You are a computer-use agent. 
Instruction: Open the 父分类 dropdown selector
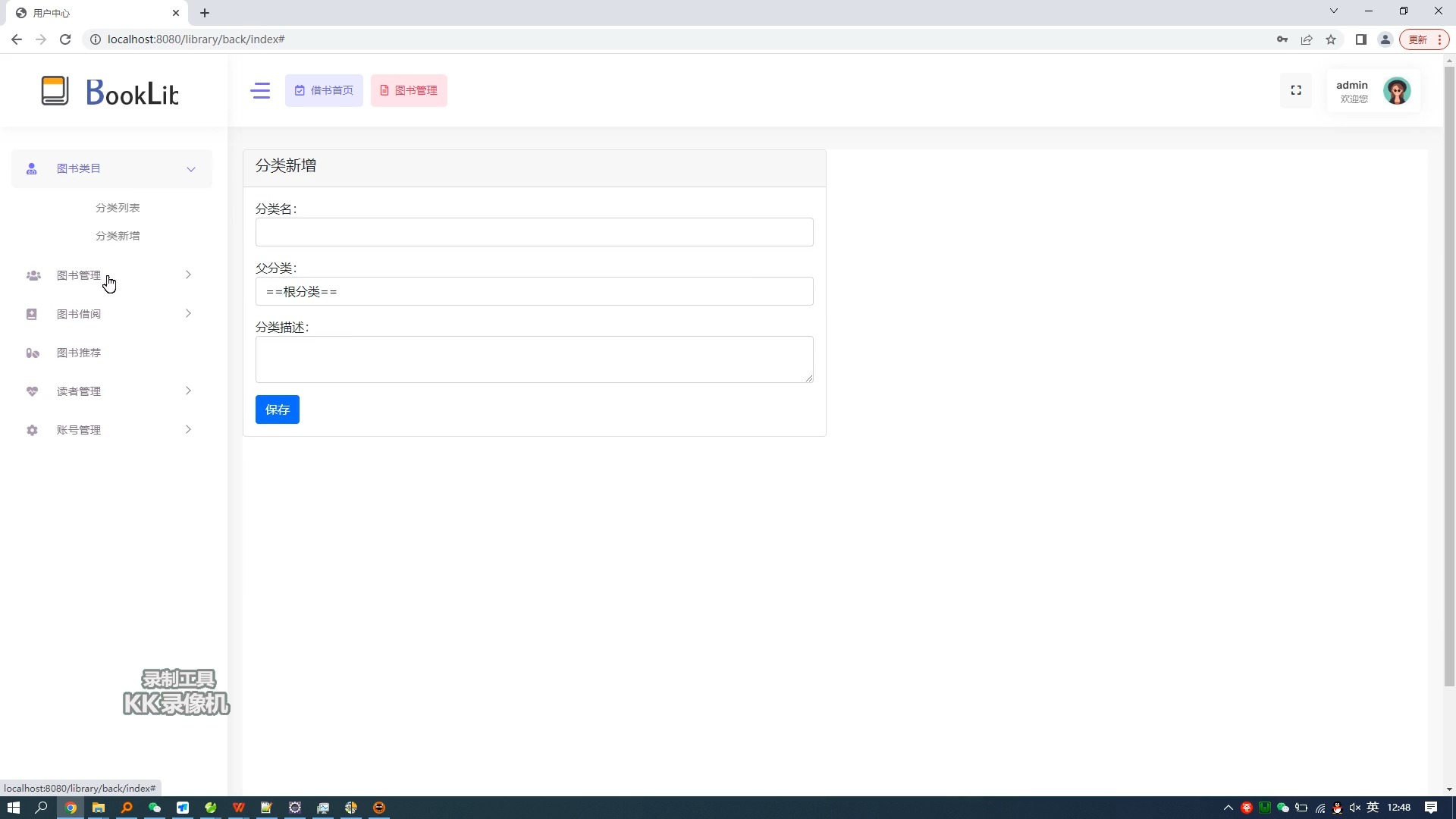[x=534, y=292]
